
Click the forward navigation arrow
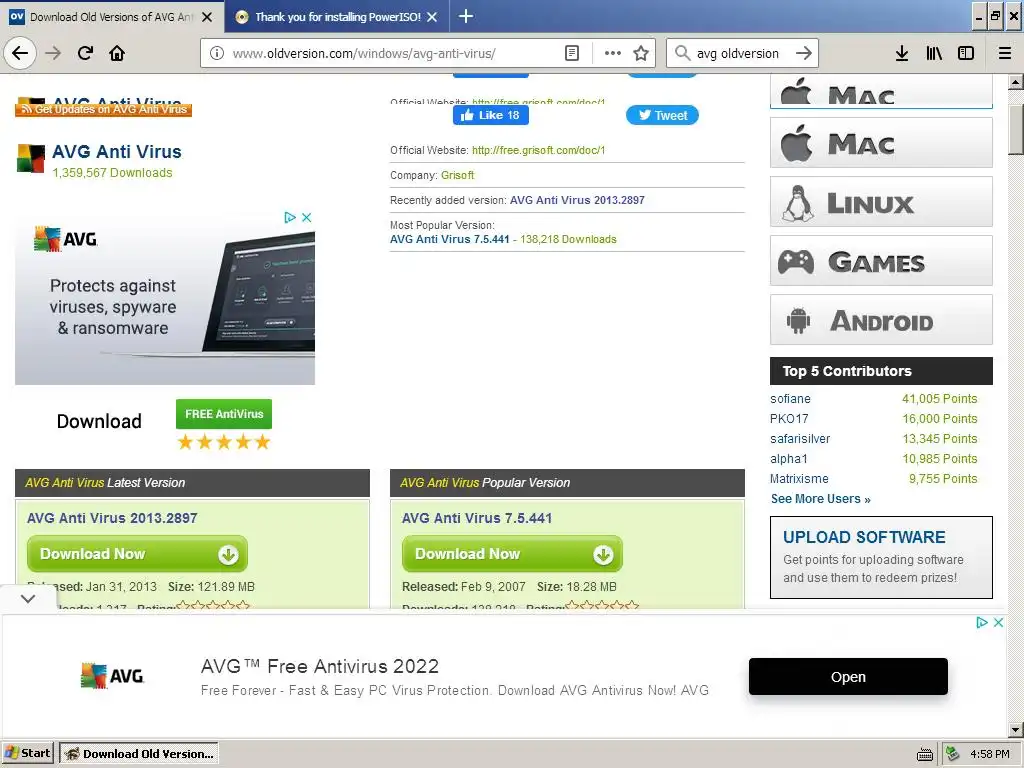click(53, 53)
